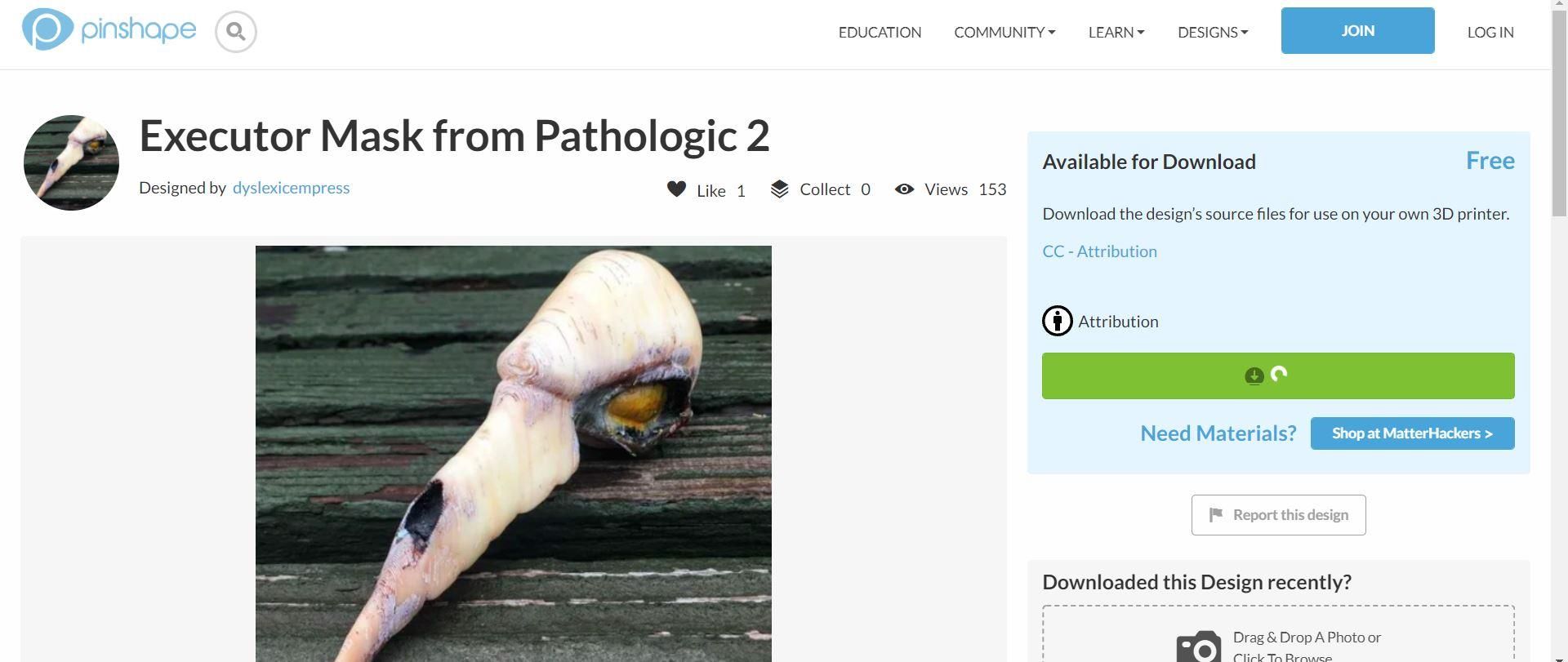
Task: Open the dyslexicempress designer profile
Action: pos(292,188)
